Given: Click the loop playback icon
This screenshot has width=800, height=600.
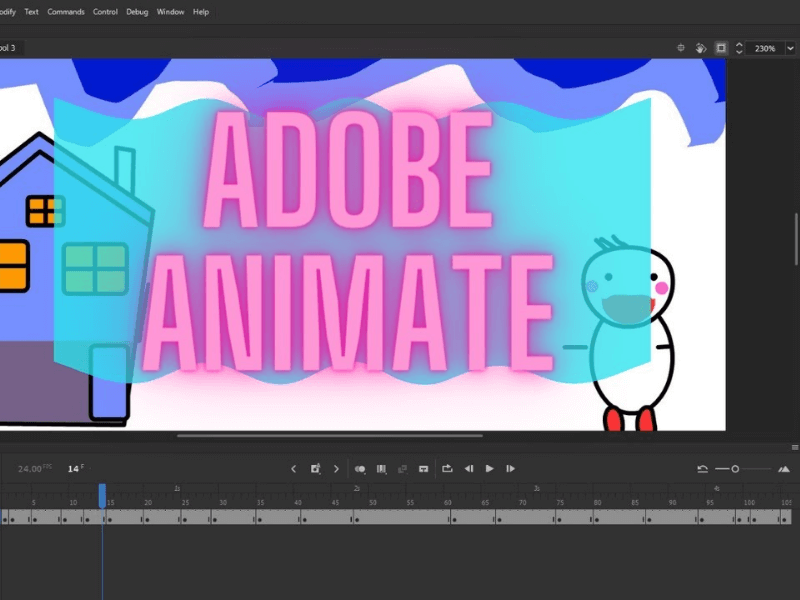Looking at the screenshot, I should (447, 468).
